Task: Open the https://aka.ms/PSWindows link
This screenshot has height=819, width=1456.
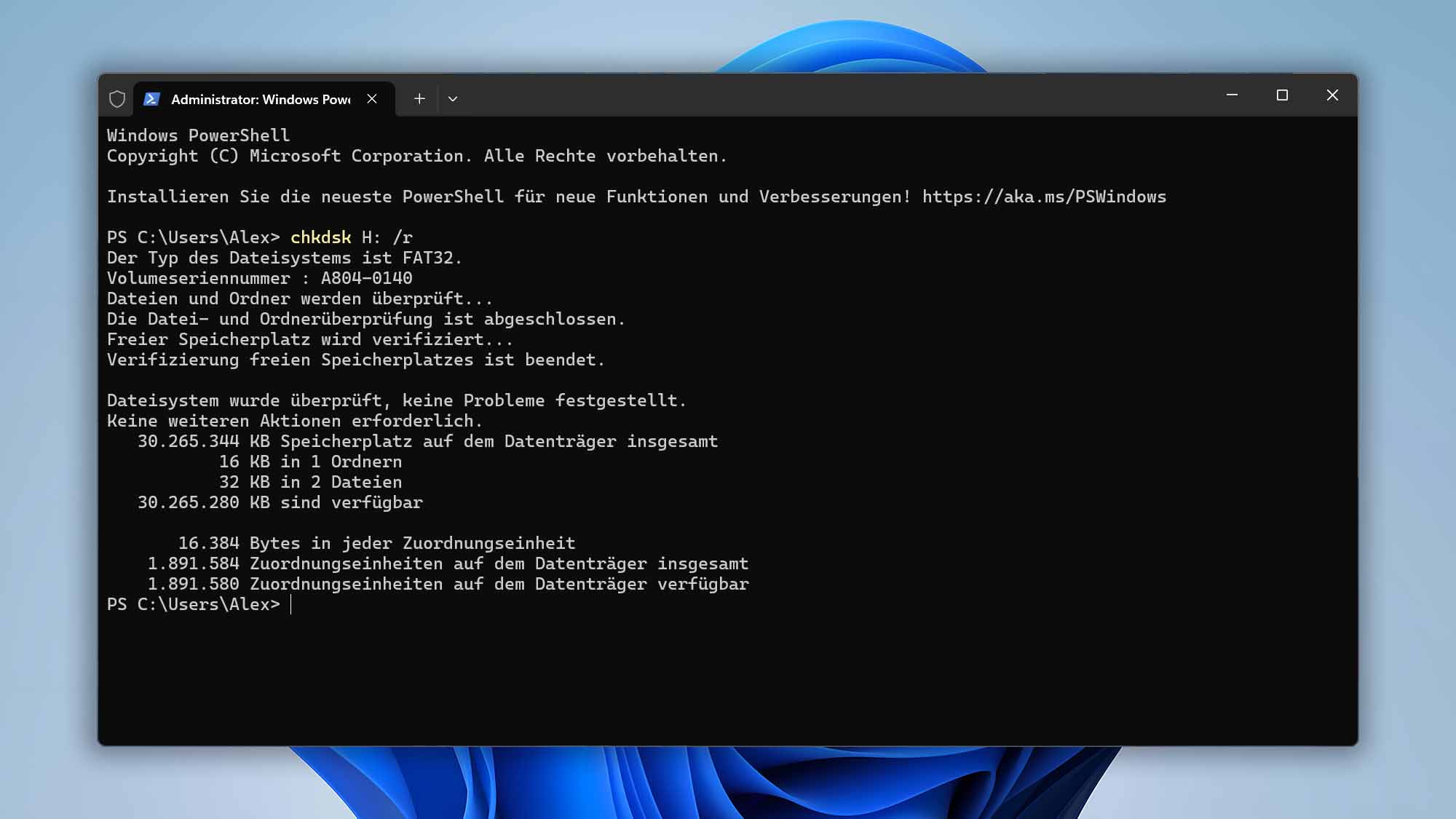Action: (x=1044, y=197)
